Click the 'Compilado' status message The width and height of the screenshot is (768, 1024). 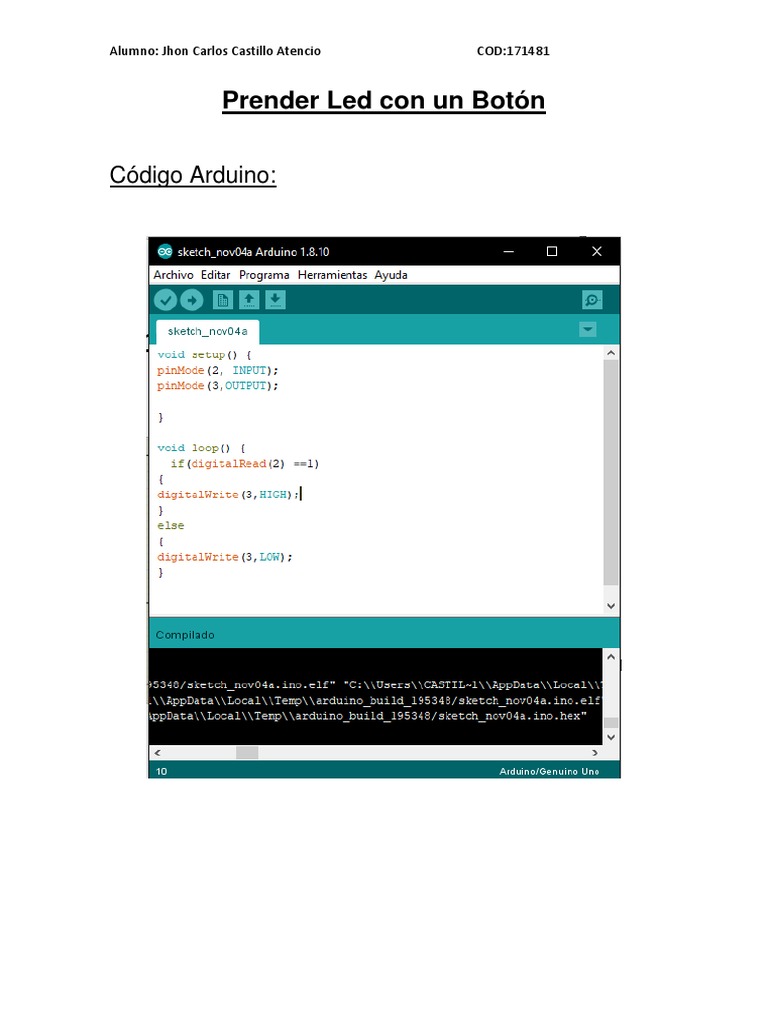[x=185, y=635]
